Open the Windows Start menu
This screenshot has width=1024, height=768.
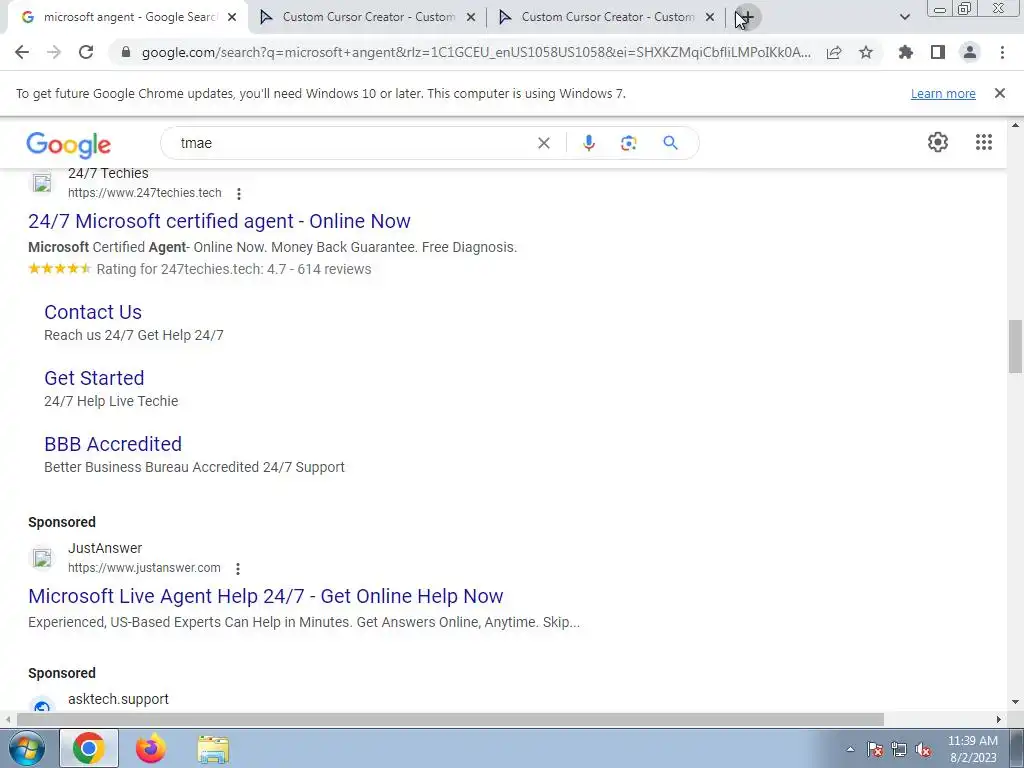pyautogui.click(x=26, y=748)
